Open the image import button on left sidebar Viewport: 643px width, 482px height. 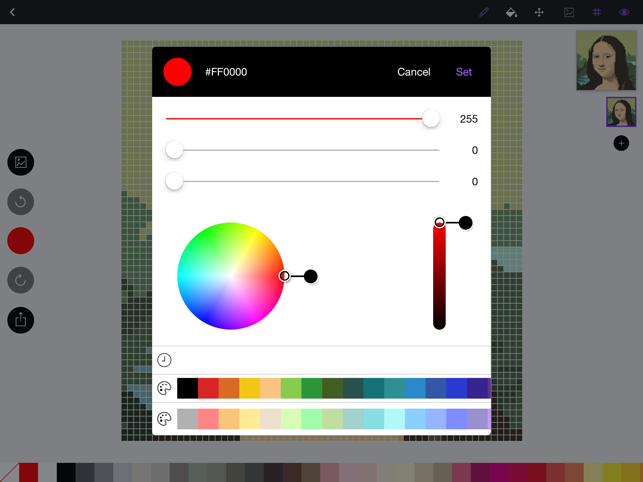21,162
